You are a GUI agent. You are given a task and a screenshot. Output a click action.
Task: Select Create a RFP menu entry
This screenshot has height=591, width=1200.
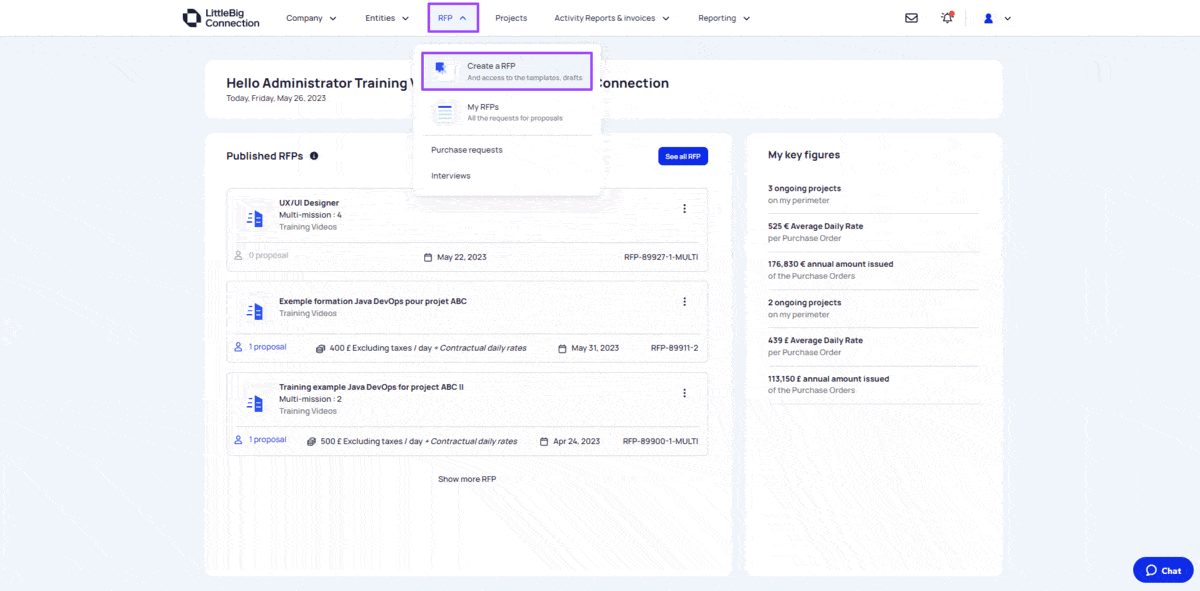point(507,71)
